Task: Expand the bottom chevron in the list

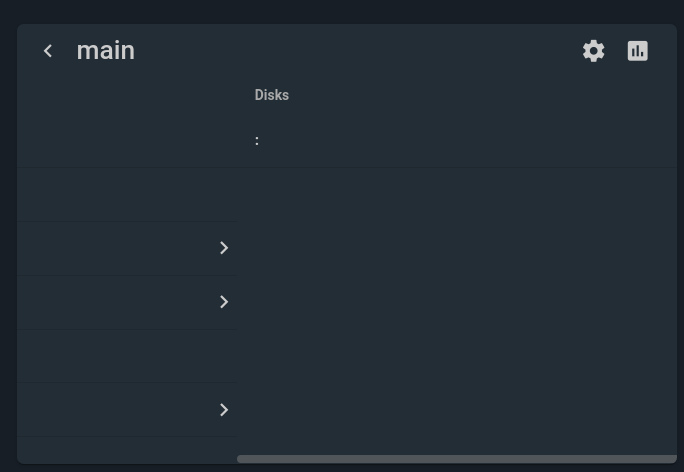Action: coord(224,410)
